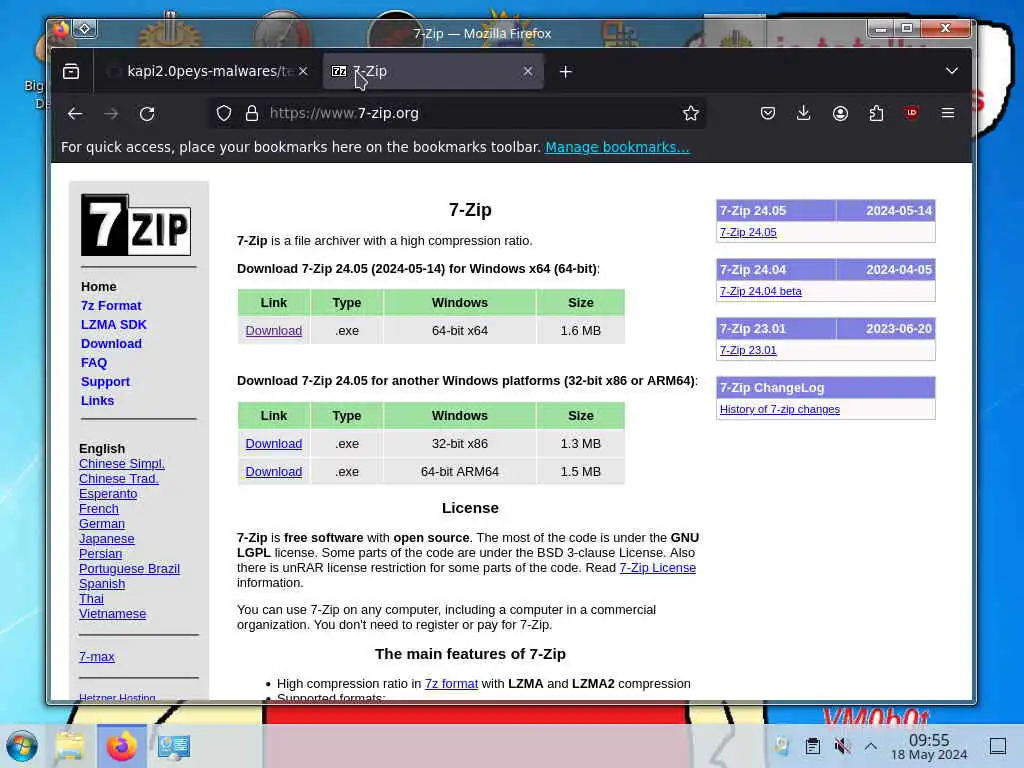Open the computer settings taskbar icon
This screenshot has height=768, width=1024.
(174, 746)
